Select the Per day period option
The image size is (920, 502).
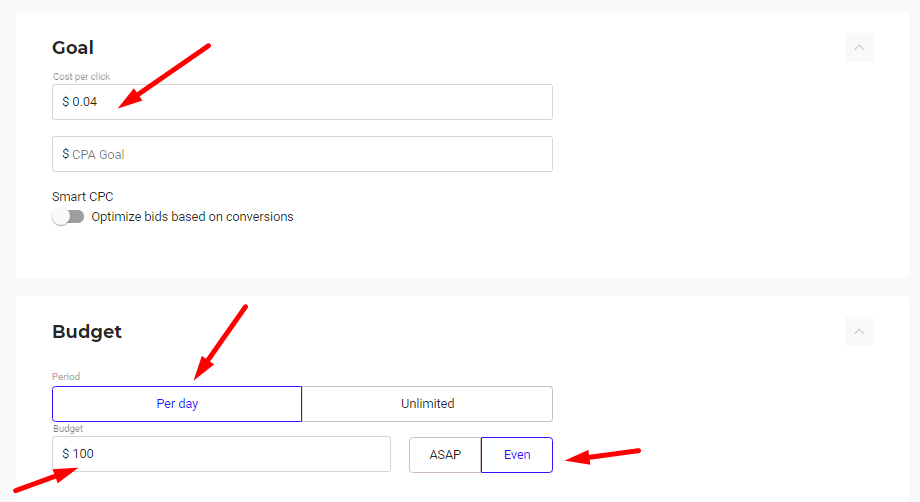pos(177,404)
